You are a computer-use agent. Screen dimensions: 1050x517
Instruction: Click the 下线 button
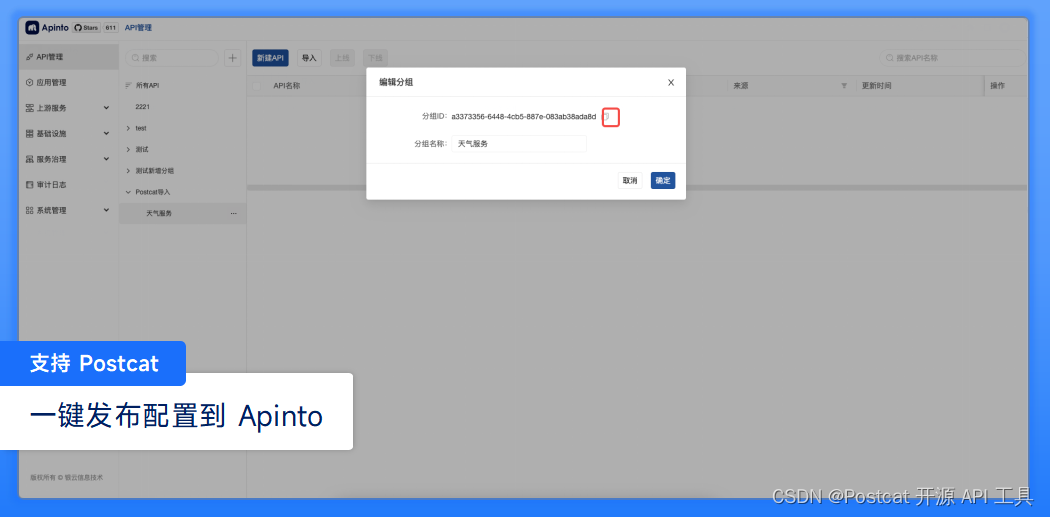click(375, 58)
